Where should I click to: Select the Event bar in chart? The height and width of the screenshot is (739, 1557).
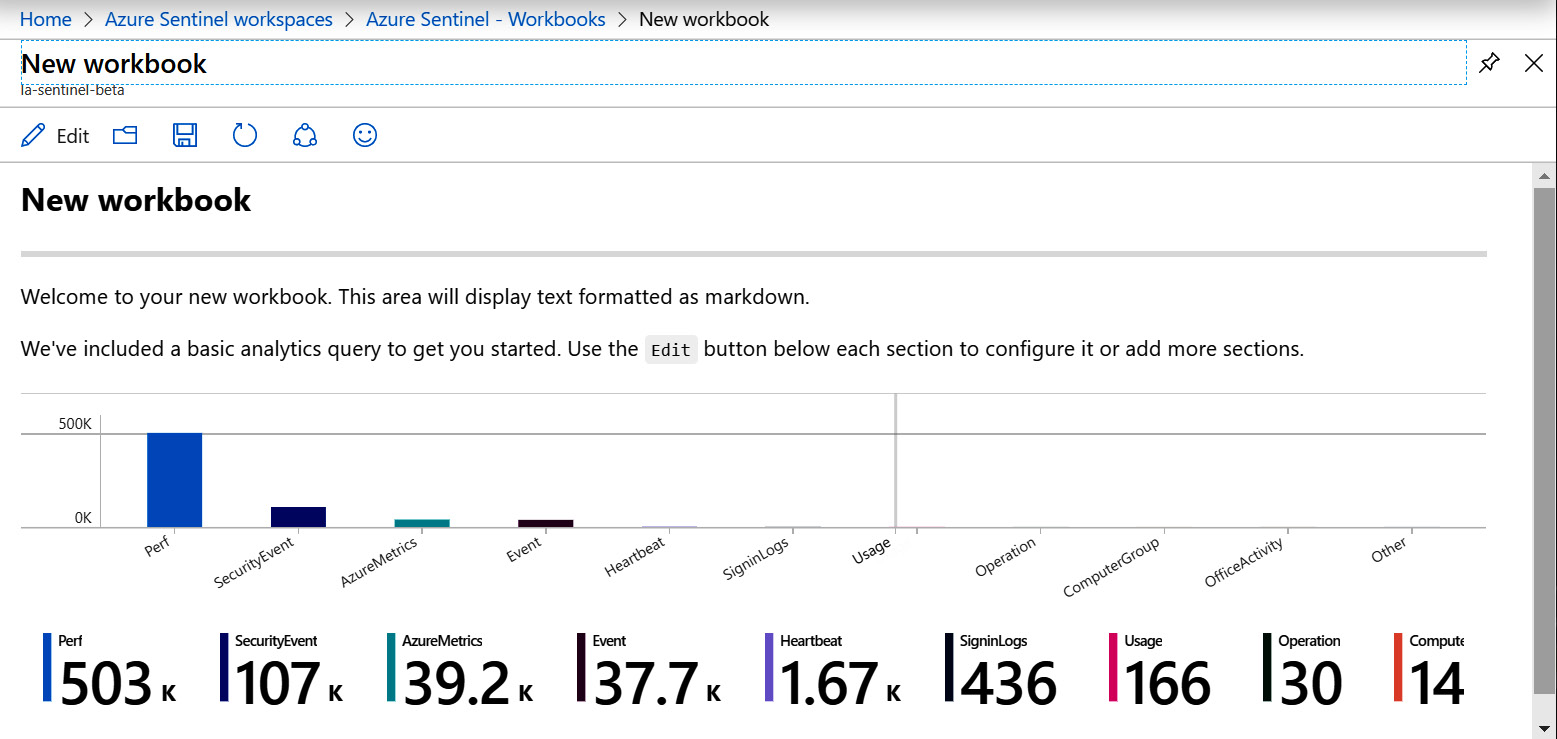(x=546, y=523)
